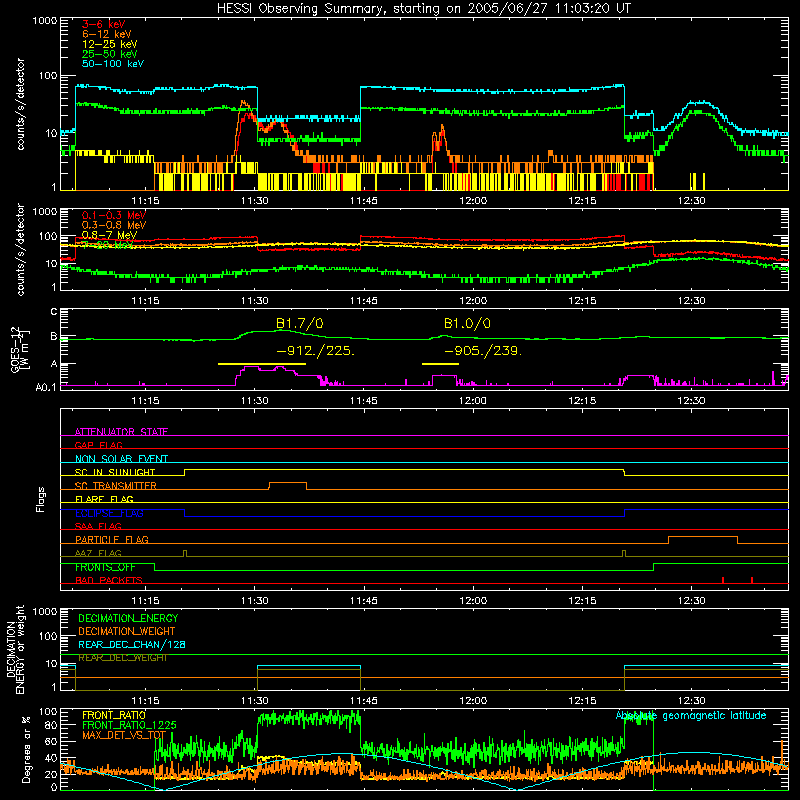Select the DECIMATION_WEIGHT legend label
This screenshot has width=800, height=800.
pos(127,631)
